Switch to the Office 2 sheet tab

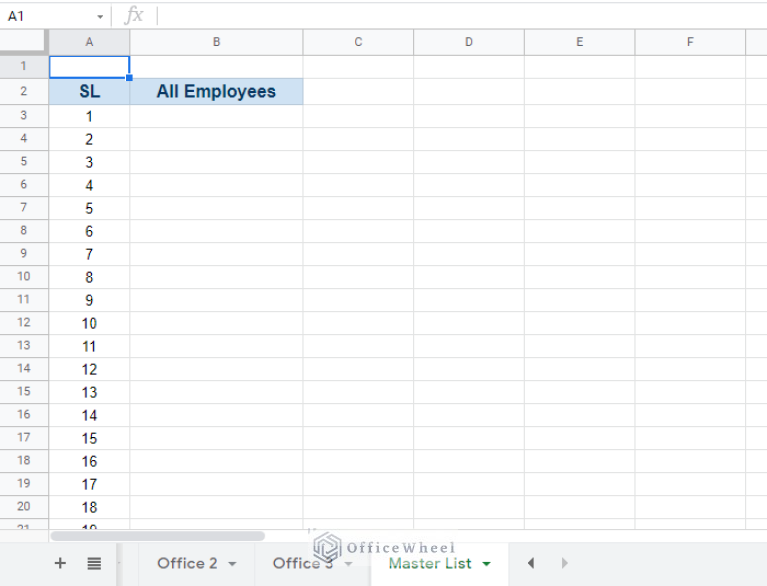(187, 564)
